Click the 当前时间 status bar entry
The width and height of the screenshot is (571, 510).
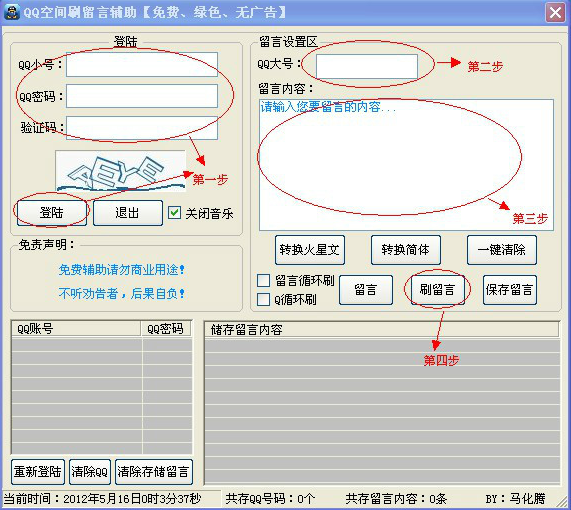[102, 499]
